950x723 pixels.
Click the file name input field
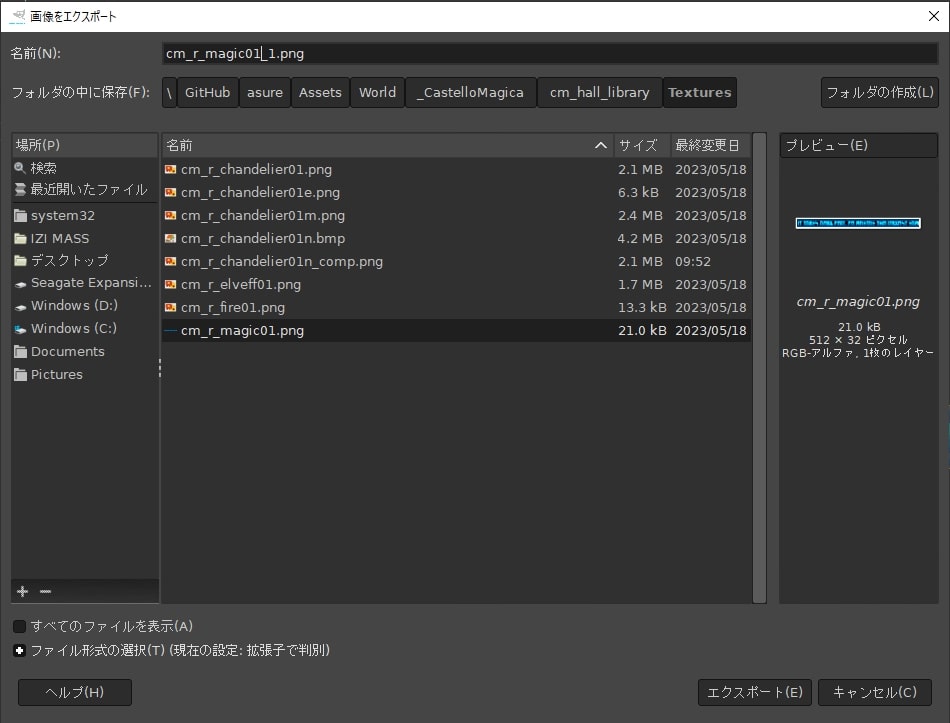[x=550, y=53]
